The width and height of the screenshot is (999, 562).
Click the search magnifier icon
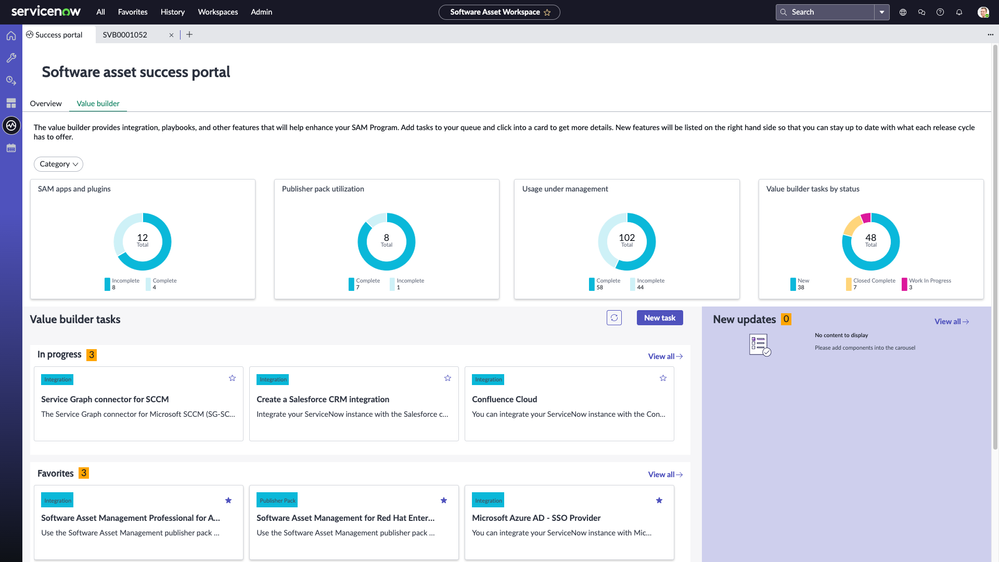pyautogui.click(x=784, y=12)
